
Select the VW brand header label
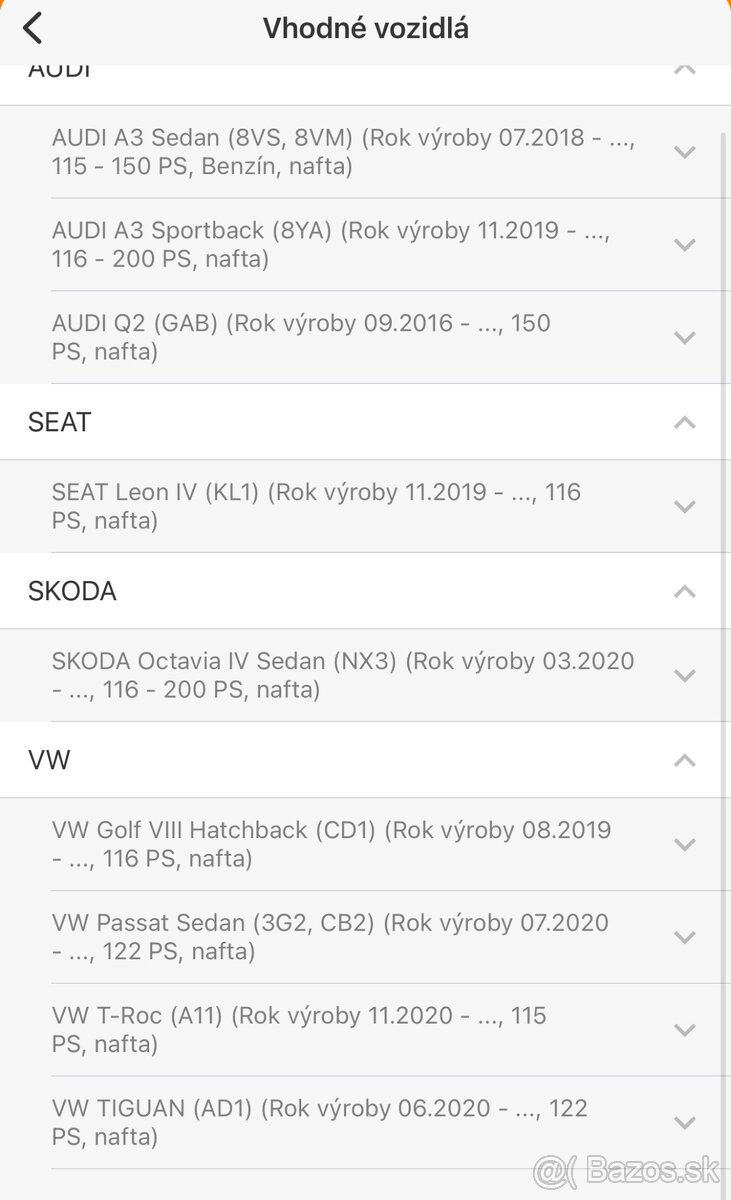coord(49,760)
